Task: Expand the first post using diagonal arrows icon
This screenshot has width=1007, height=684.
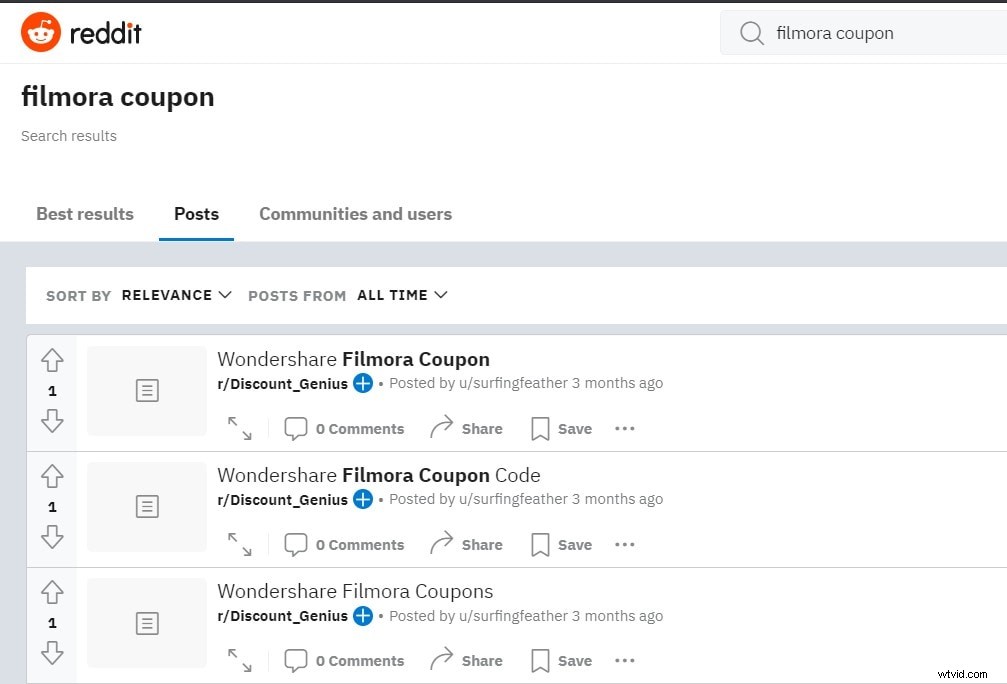Action: tap(239, 428)
